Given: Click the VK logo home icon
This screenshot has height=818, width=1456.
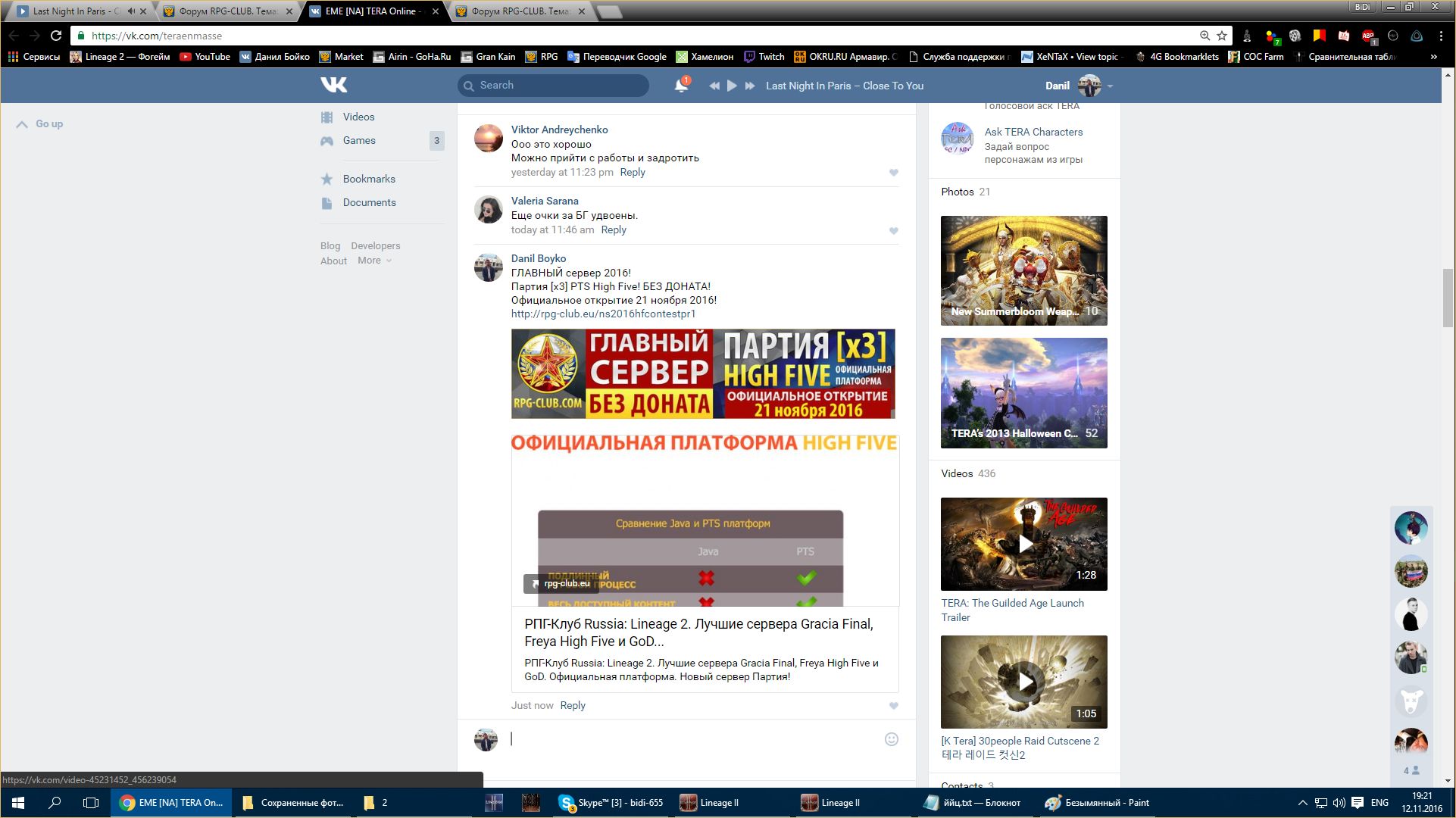Looking at the screenshot, I should coord(333,85).
